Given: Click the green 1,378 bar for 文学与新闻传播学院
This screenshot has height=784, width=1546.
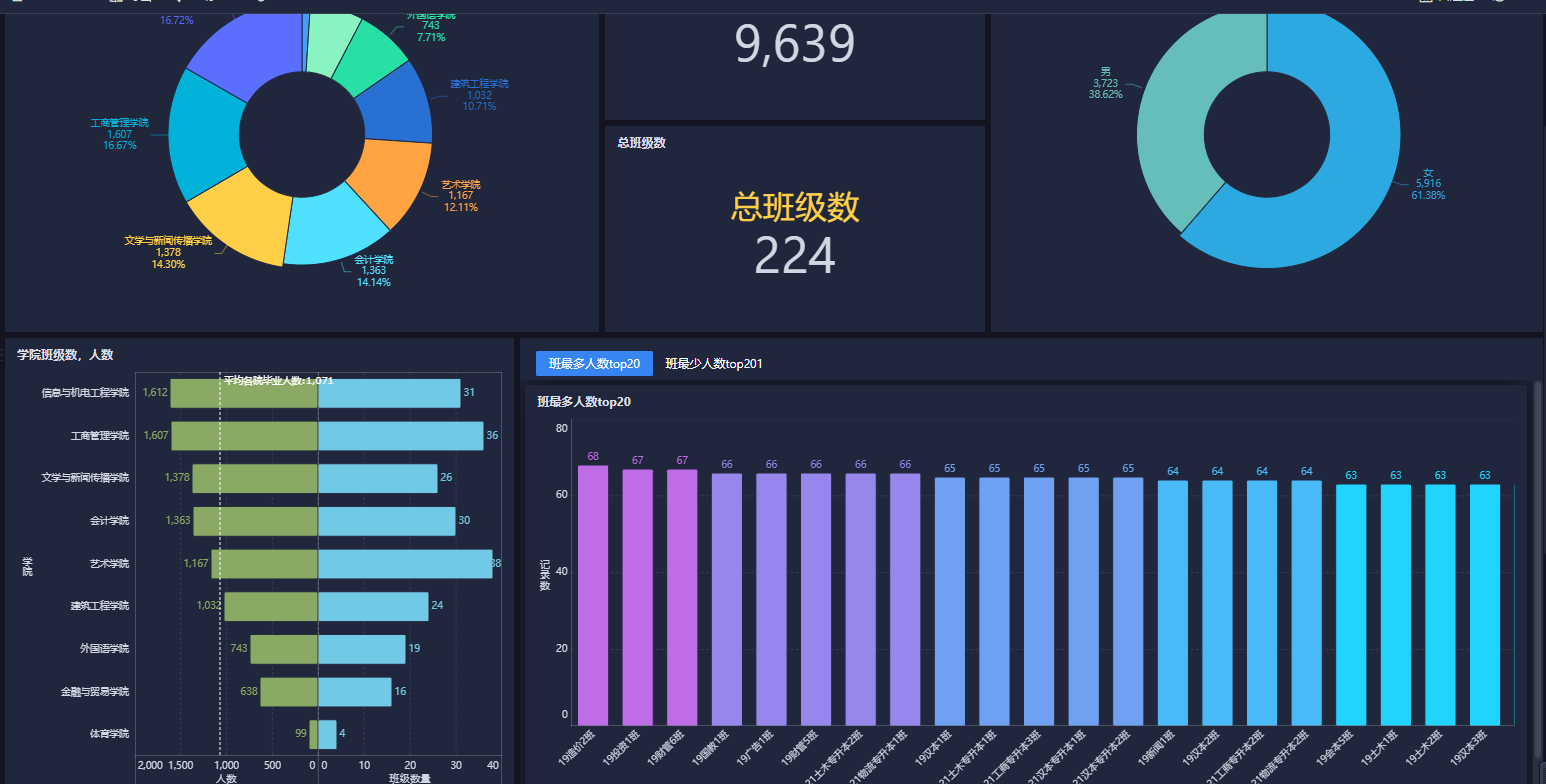Looking at the screenshot, I should pos(255,478).
